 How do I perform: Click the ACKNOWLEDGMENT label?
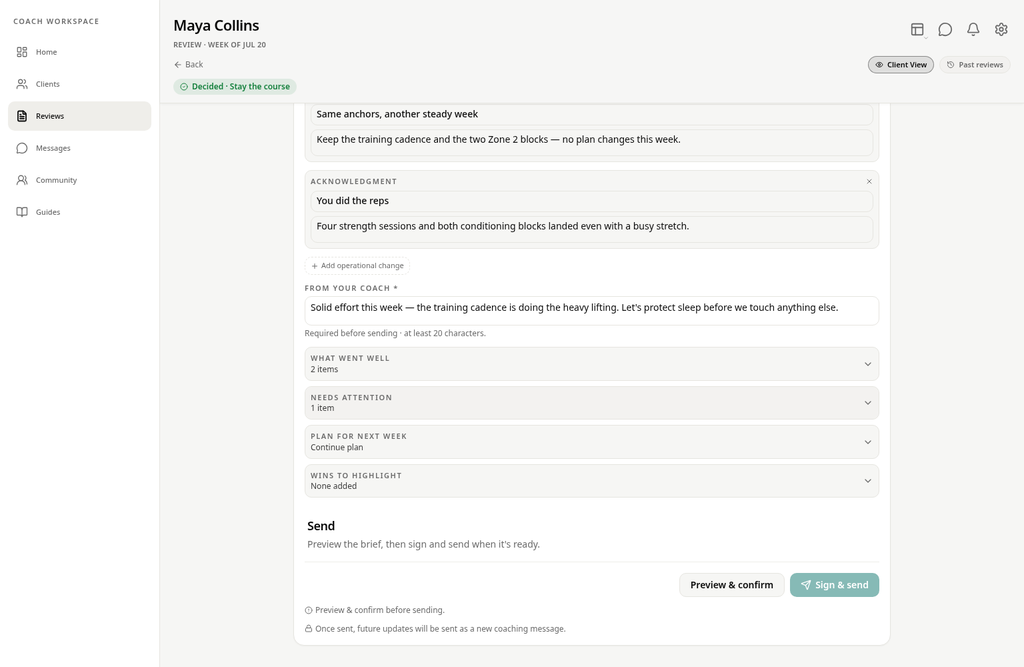(x=353, y=182)
